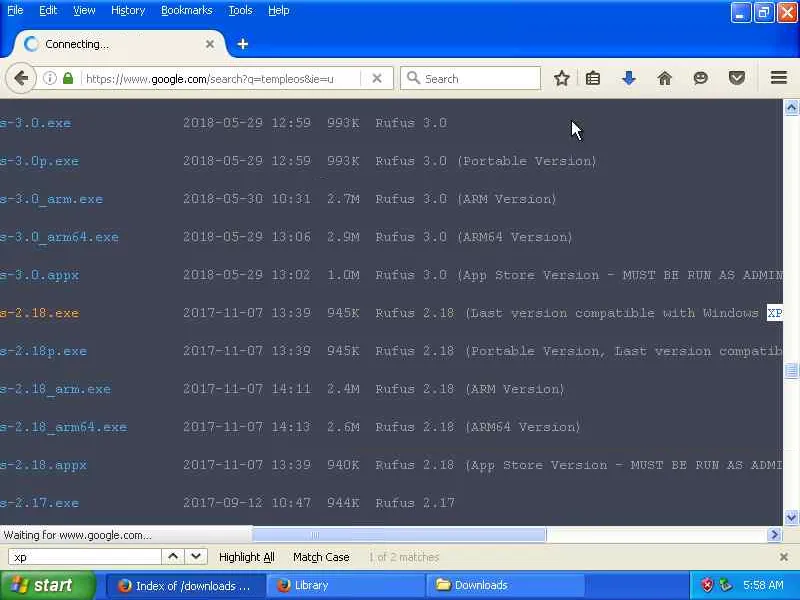800x600 pixels.
Task: Download the s-3.0_arm.exe link
Action: click(51, 199)
